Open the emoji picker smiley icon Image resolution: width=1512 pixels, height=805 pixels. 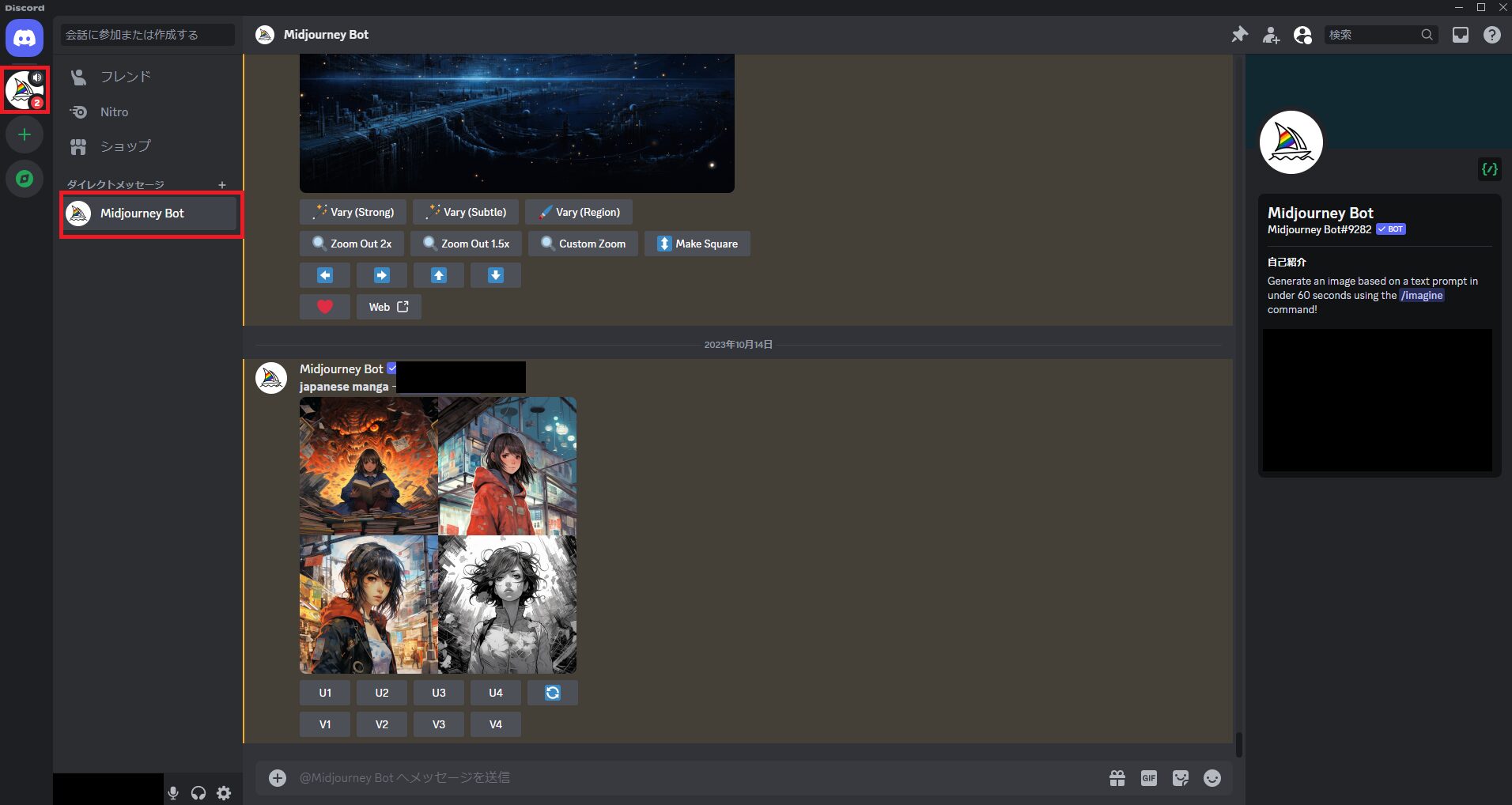[x=1211, y=778]
